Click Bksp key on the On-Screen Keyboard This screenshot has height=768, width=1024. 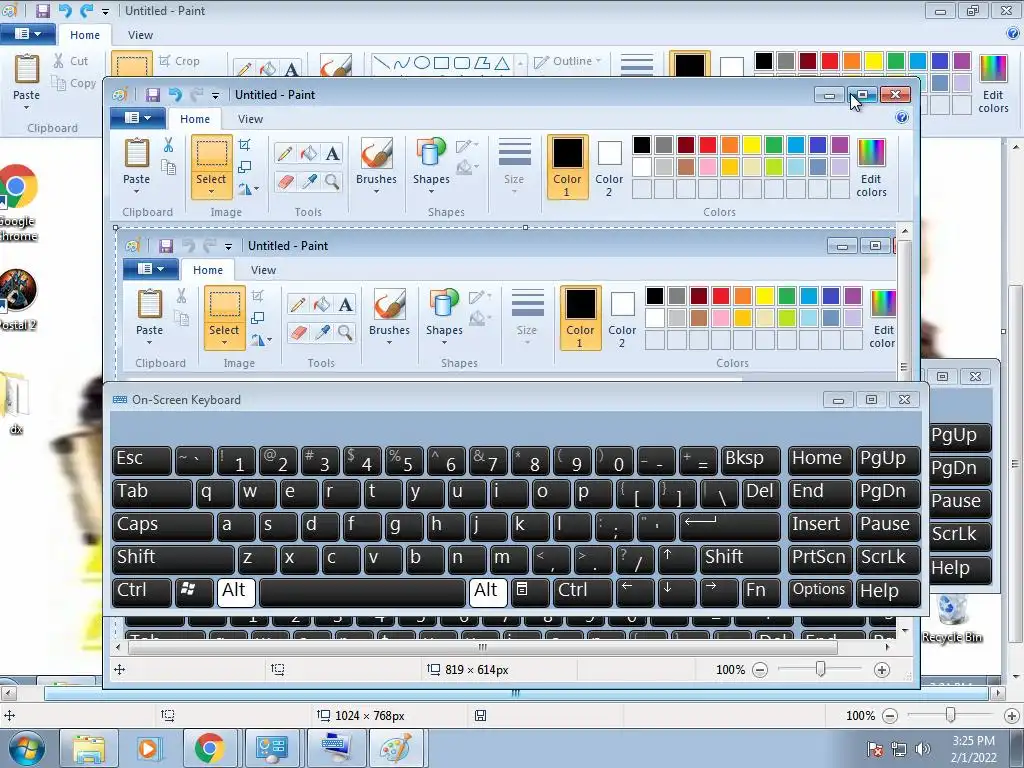point(750,459)
